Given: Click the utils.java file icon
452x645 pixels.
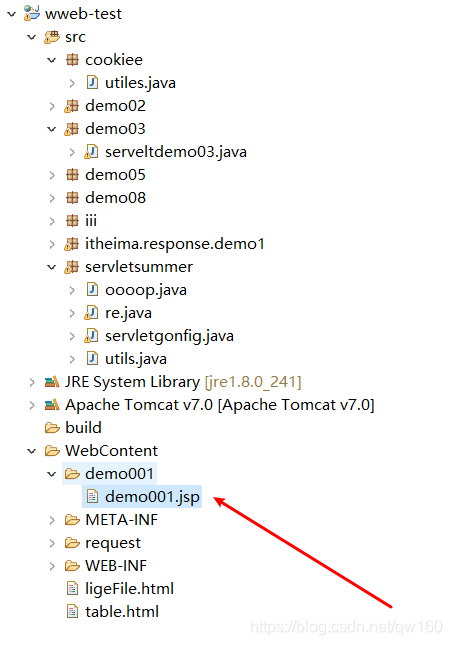Looking at the screenshot, I should (x=92, y=359).
